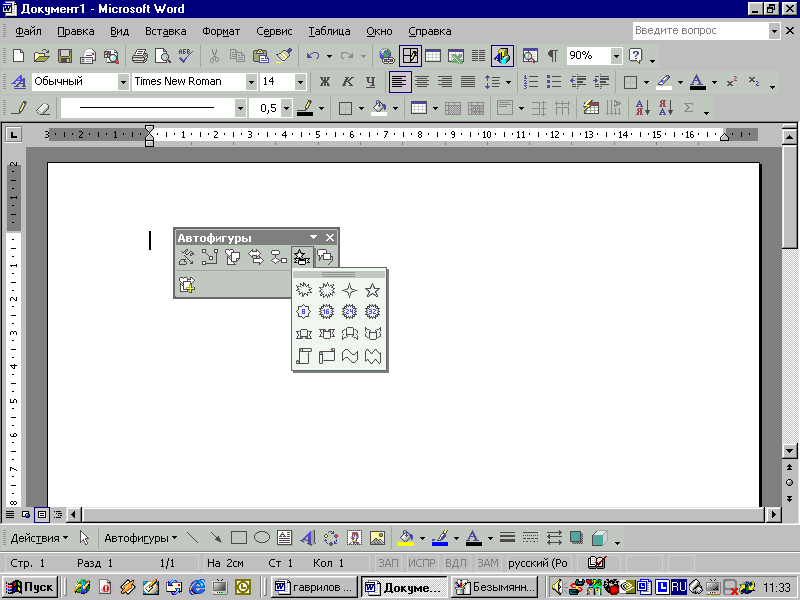800x600 pixels.
Task: Print the document with printer icon
Action: 139,56
